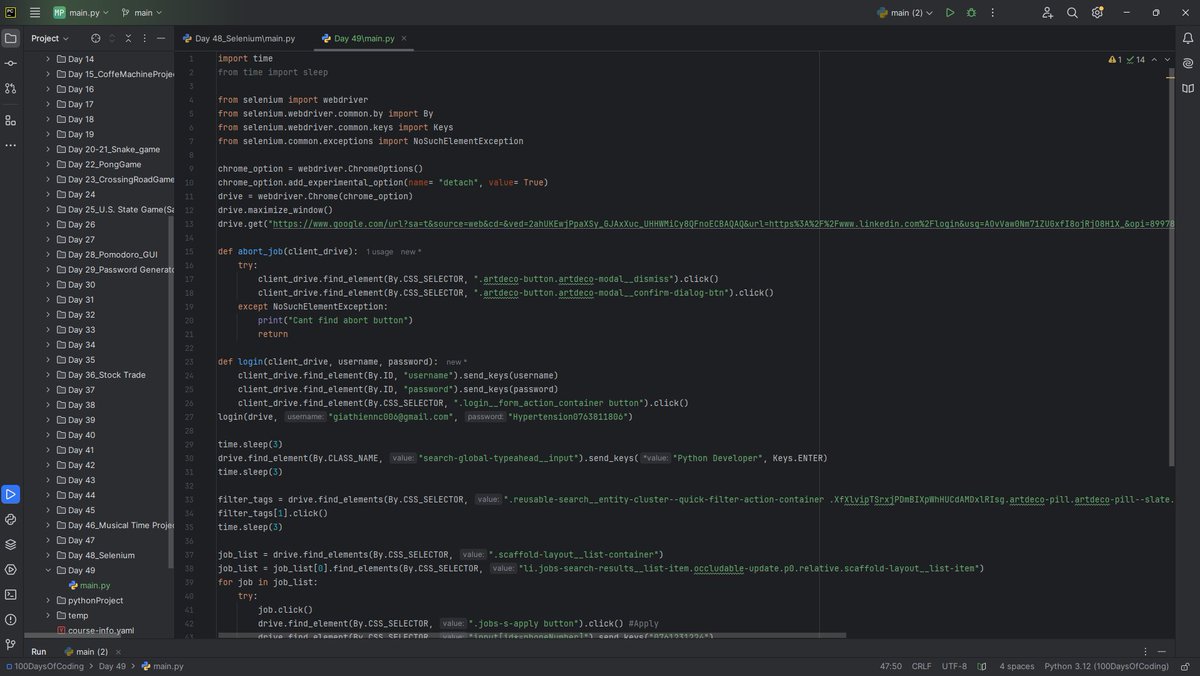This screenshot has height=676, width=1200.
Task: Open Search Everywhere magnifier
Action: (x=1072, y=13)
